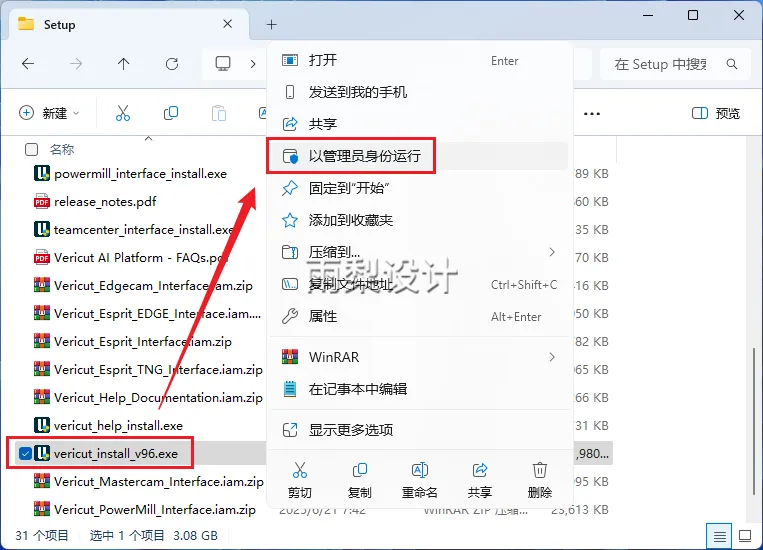The height and width of the screenshot is (550, 763).
Task: Click the Forward navigation arrow
Action: [x=75, y=64]
